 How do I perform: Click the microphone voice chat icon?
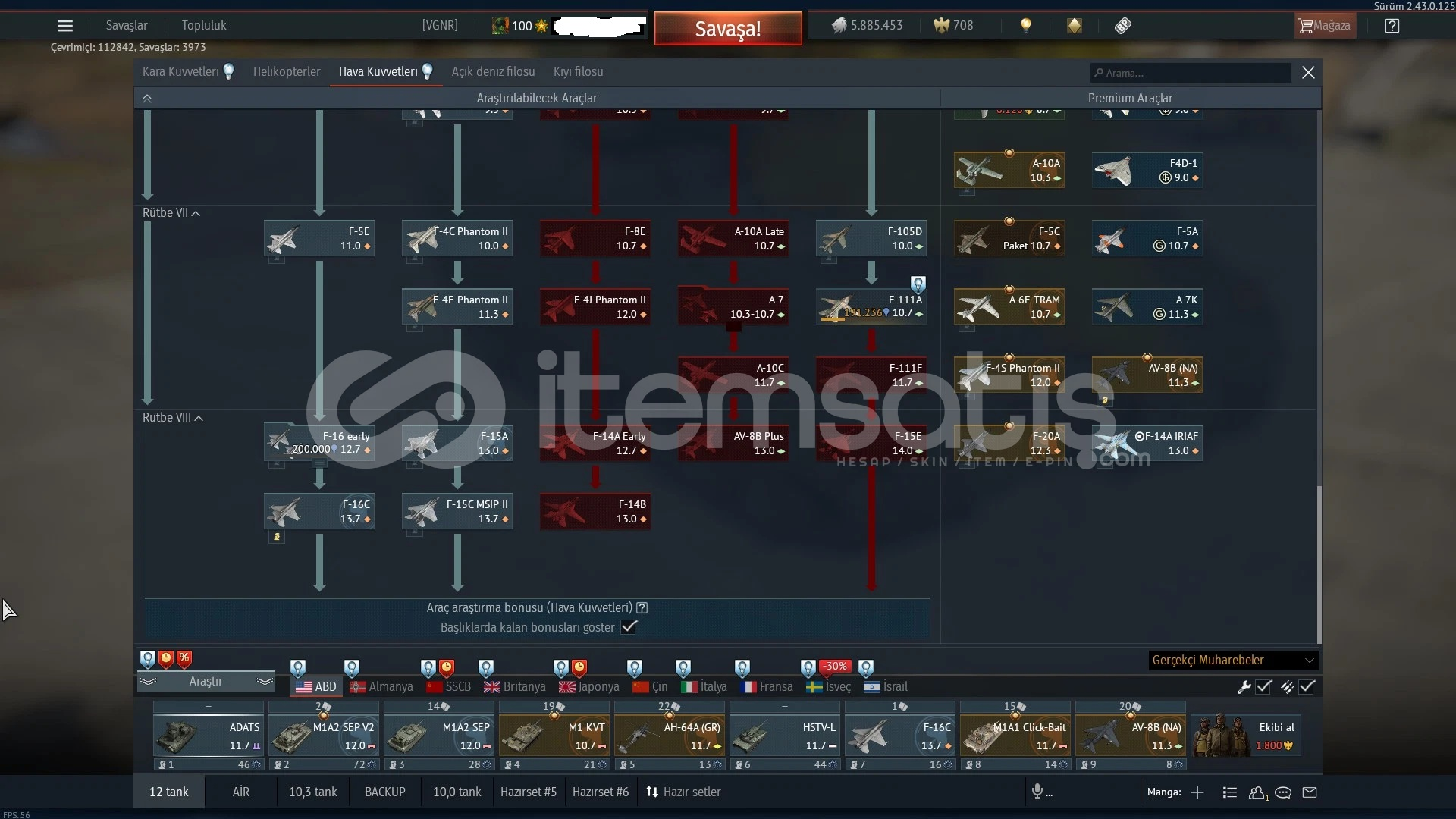click(1037, 792)
